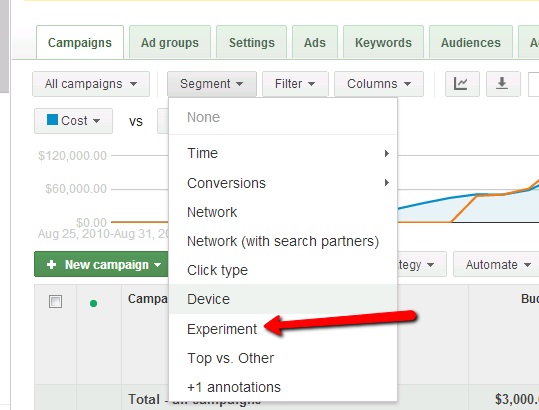Open the Columns dropdown
This screenshot has width=539, height=410.
point(379,84)
